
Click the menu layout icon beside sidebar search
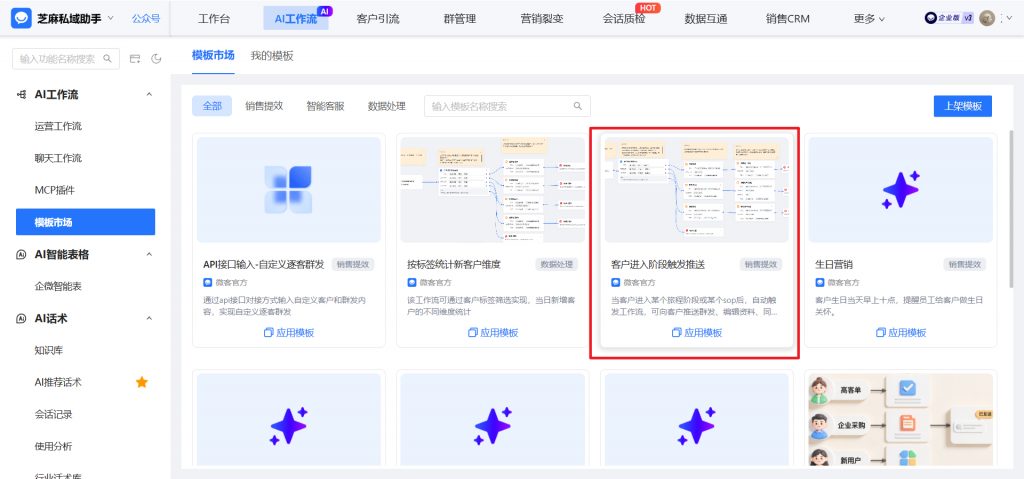point(135,59)
